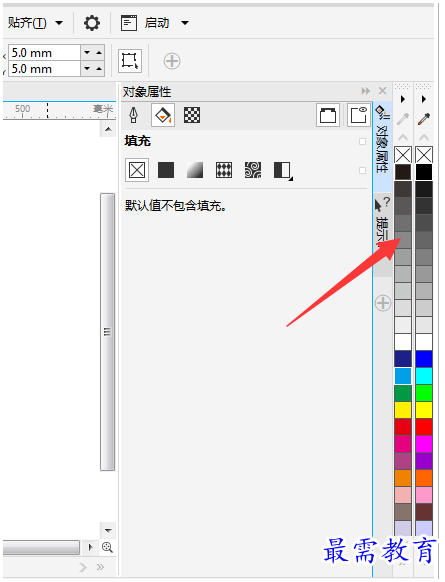Click the 毫米 ruler unit label
This screenshot has height=582, width=445.
pos(103,109)
